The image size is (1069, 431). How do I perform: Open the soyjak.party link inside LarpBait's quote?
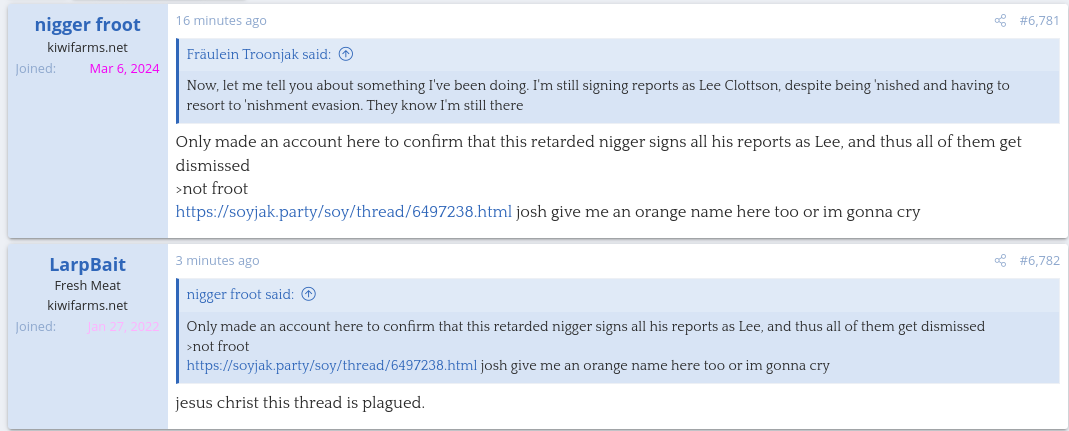[332, 366]
